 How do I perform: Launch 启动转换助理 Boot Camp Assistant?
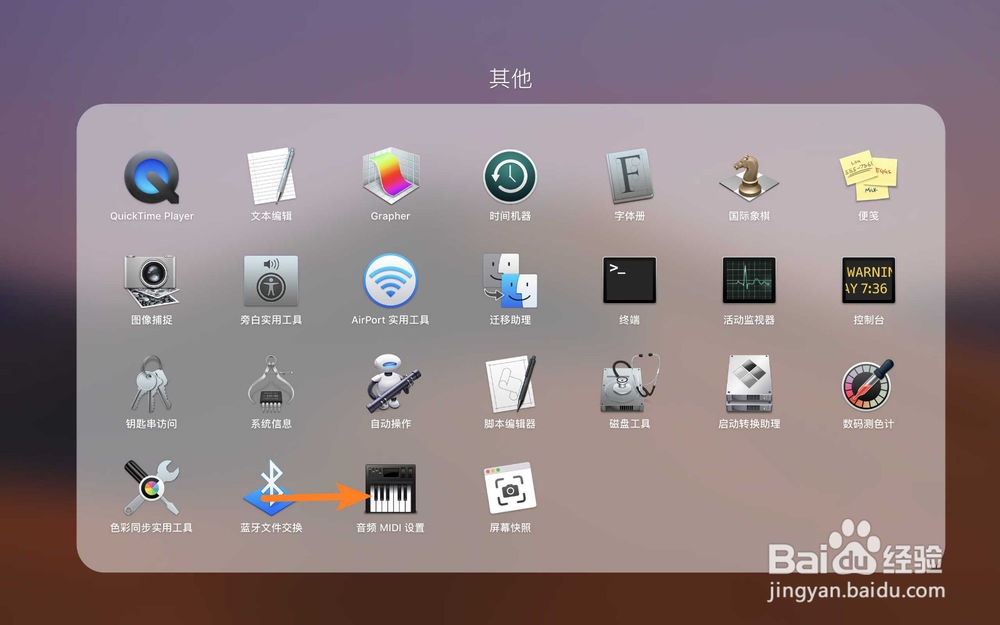[749, 384]
